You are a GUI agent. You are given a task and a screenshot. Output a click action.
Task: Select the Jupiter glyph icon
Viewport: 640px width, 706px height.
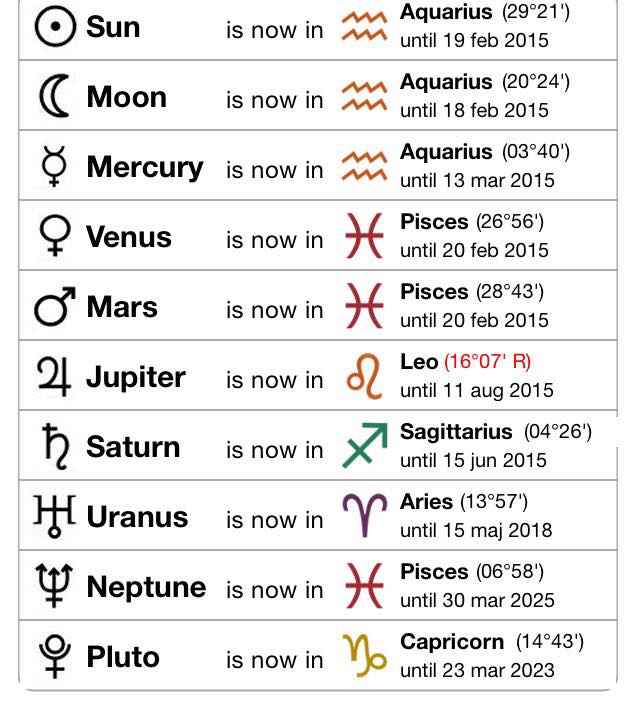tap(54, 376)
